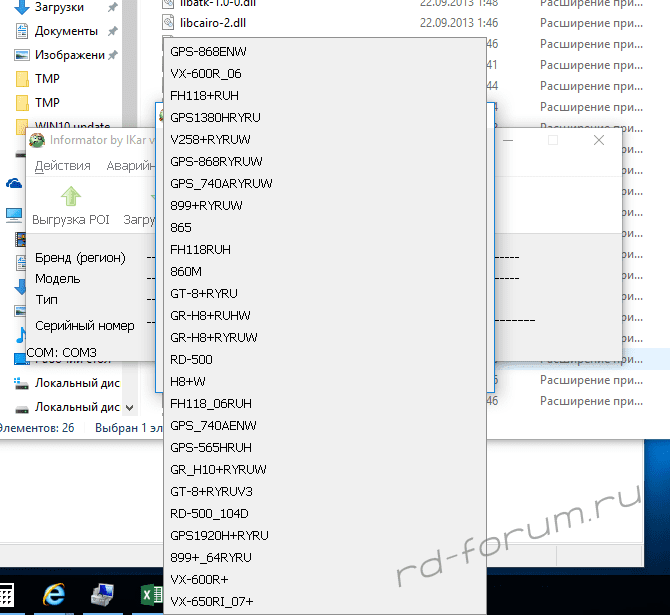The width and height of the screenshot is (670, 615).
Task: Choose GR-H8+RUHW from the list
Action: click(x=325, y=316)
